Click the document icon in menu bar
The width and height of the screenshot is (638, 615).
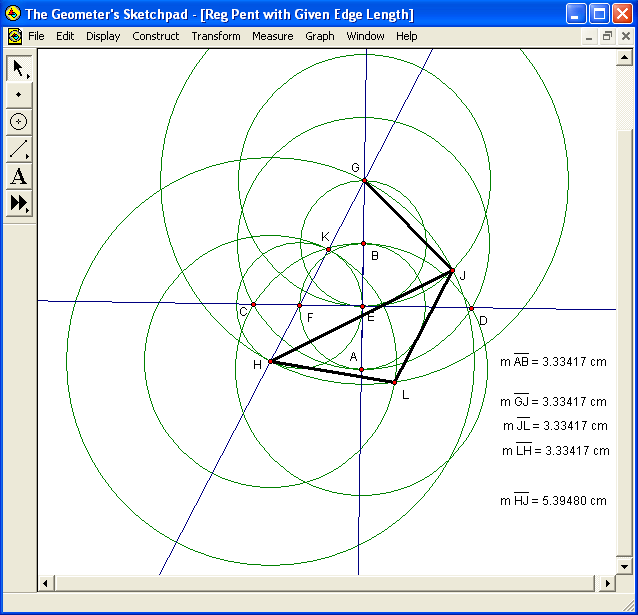click(14, 36)
